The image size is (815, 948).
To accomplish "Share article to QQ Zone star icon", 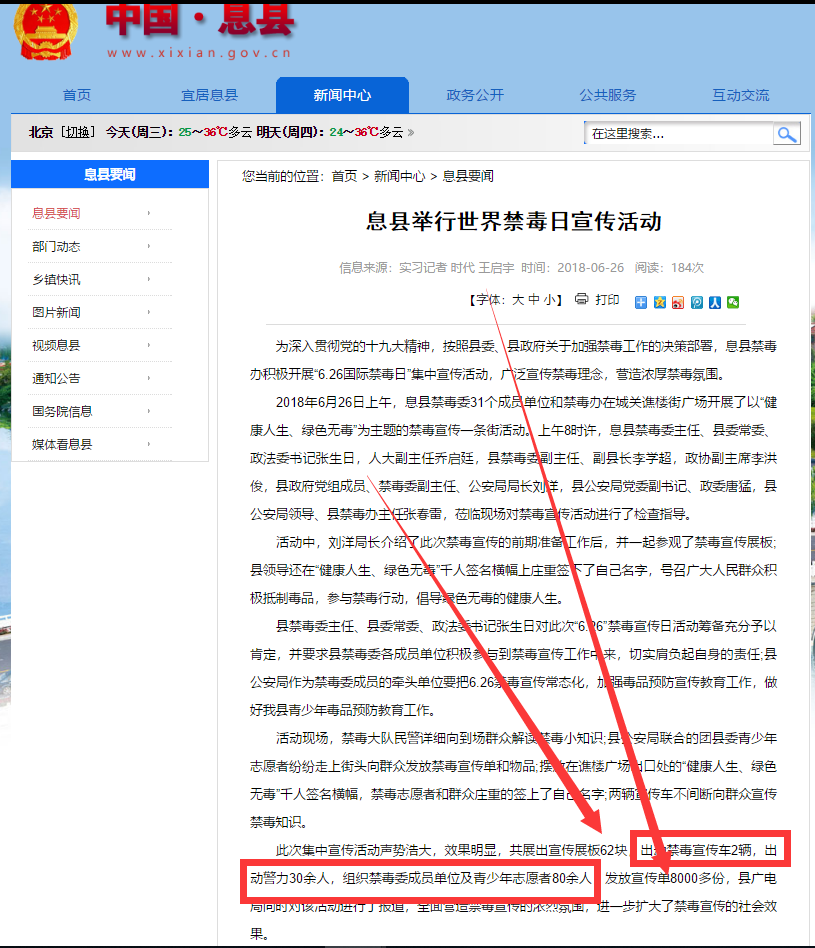I will pos(659,302).
